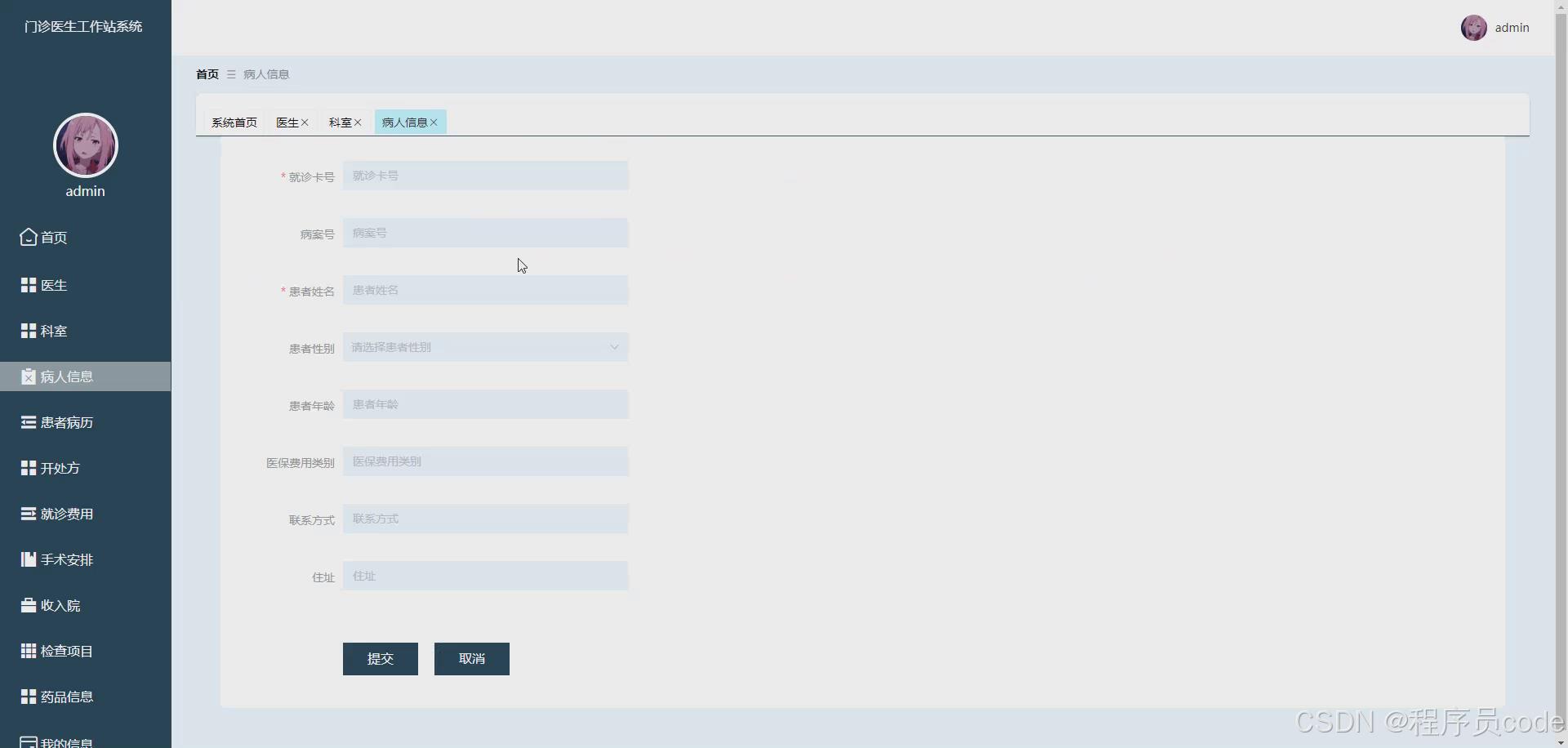Click the 取消 button
The height and width of the screenshot is (748, 1568).
click(x=472, y=659)
